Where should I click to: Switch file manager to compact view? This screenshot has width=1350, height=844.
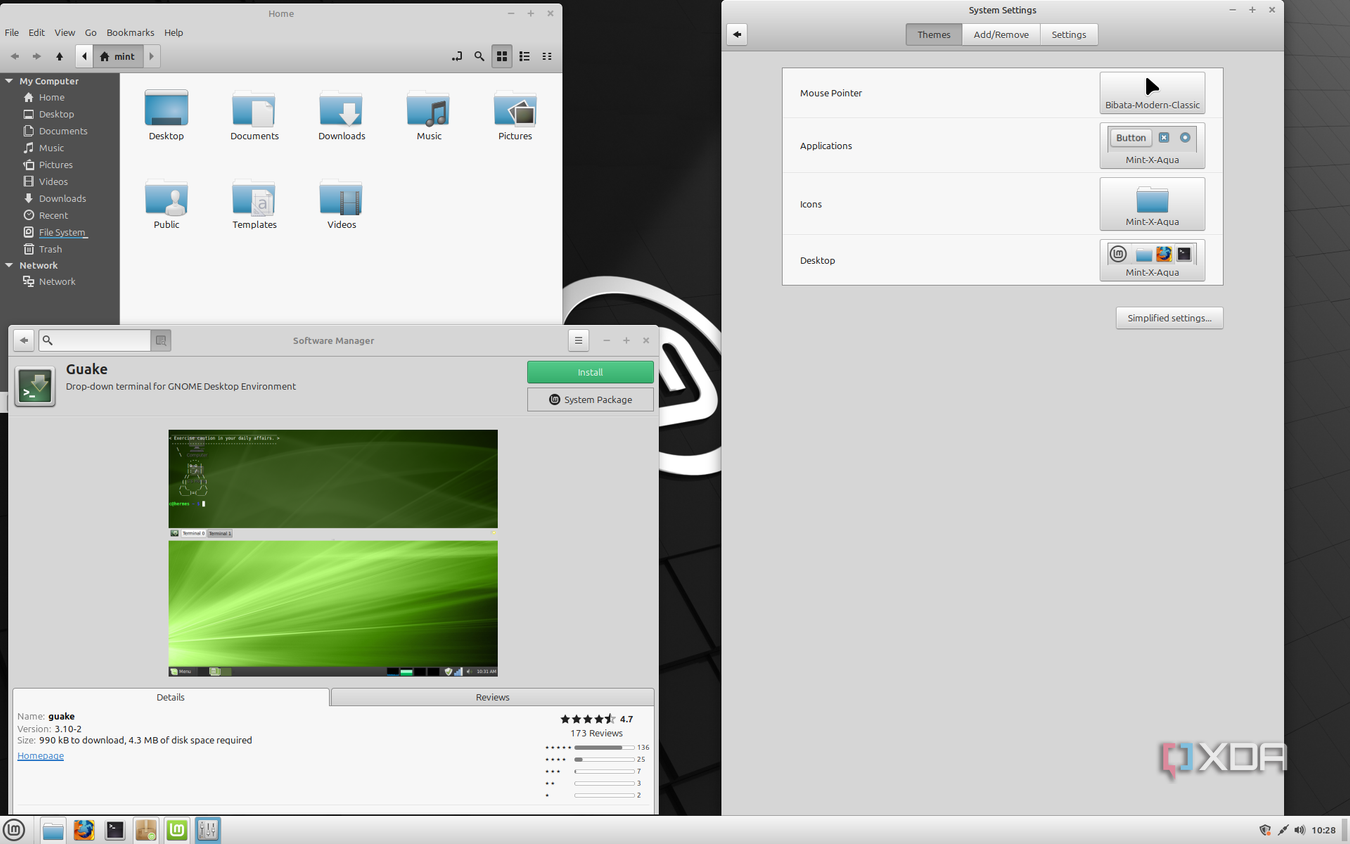click(x=547, y=57)
